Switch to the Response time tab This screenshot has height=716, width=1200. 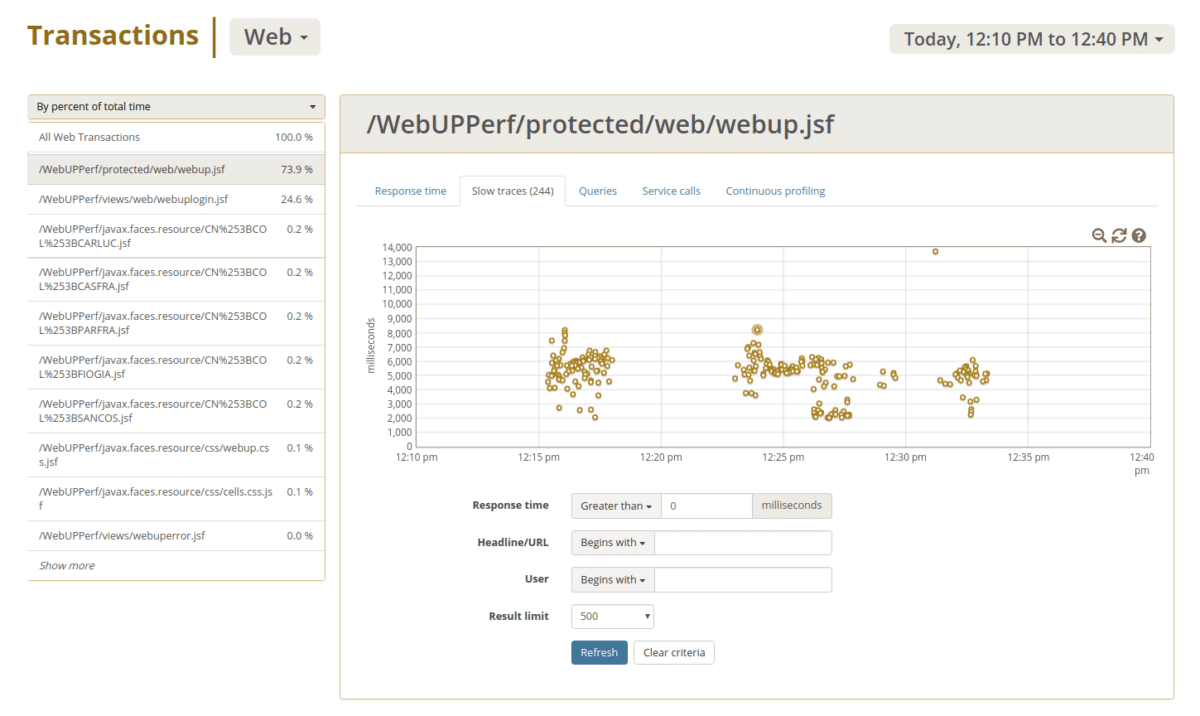coord(410,190)
